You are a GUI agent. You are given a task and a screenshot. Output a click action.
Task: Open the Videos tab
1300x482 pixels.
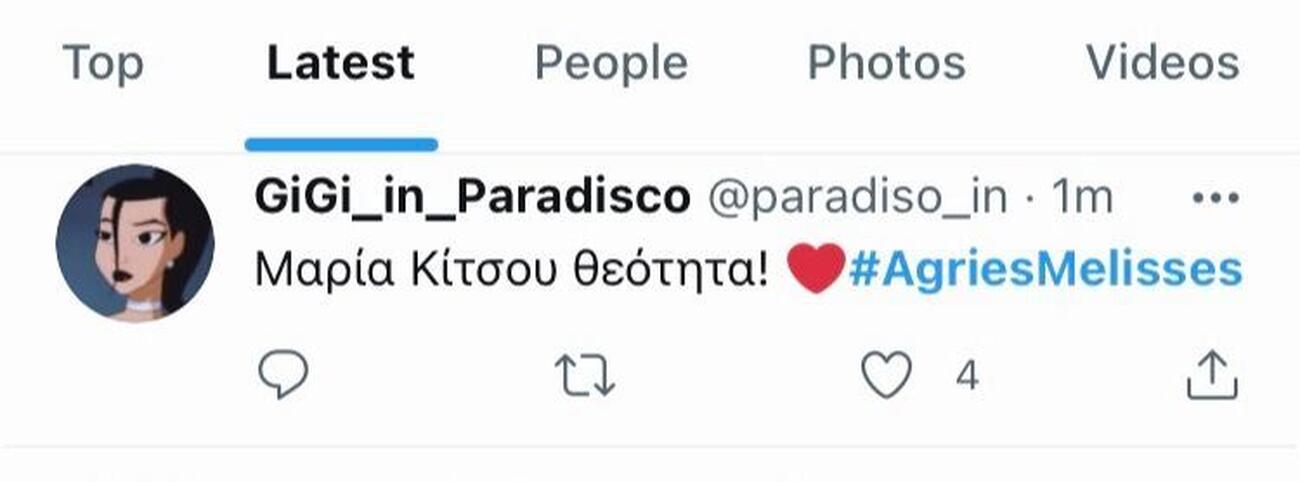point(1162,63)
